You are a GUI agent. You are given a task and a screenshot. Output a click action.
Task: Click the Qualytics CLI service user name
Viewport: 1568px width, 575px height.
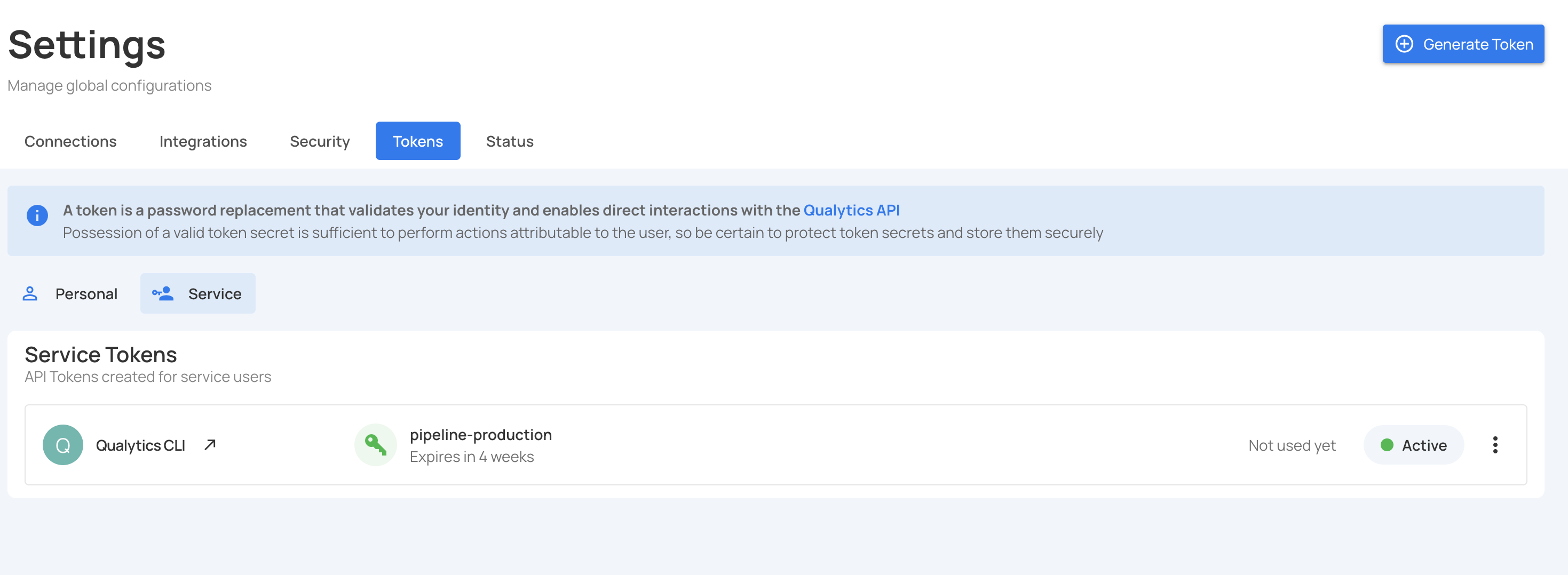[x=140, y=445]
